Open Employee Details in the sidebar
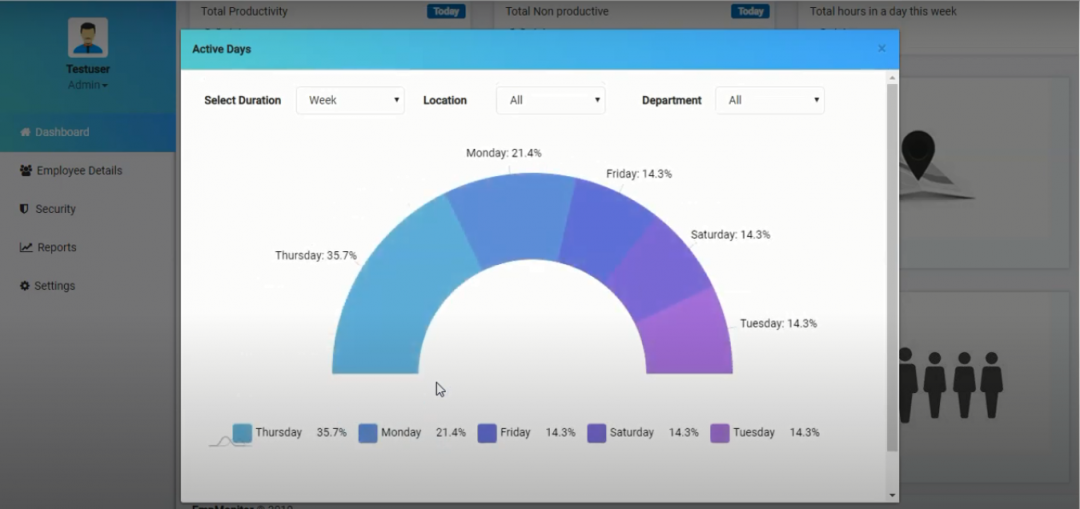Viewport: 1080px width, 509px height. [x=79, y=171]
